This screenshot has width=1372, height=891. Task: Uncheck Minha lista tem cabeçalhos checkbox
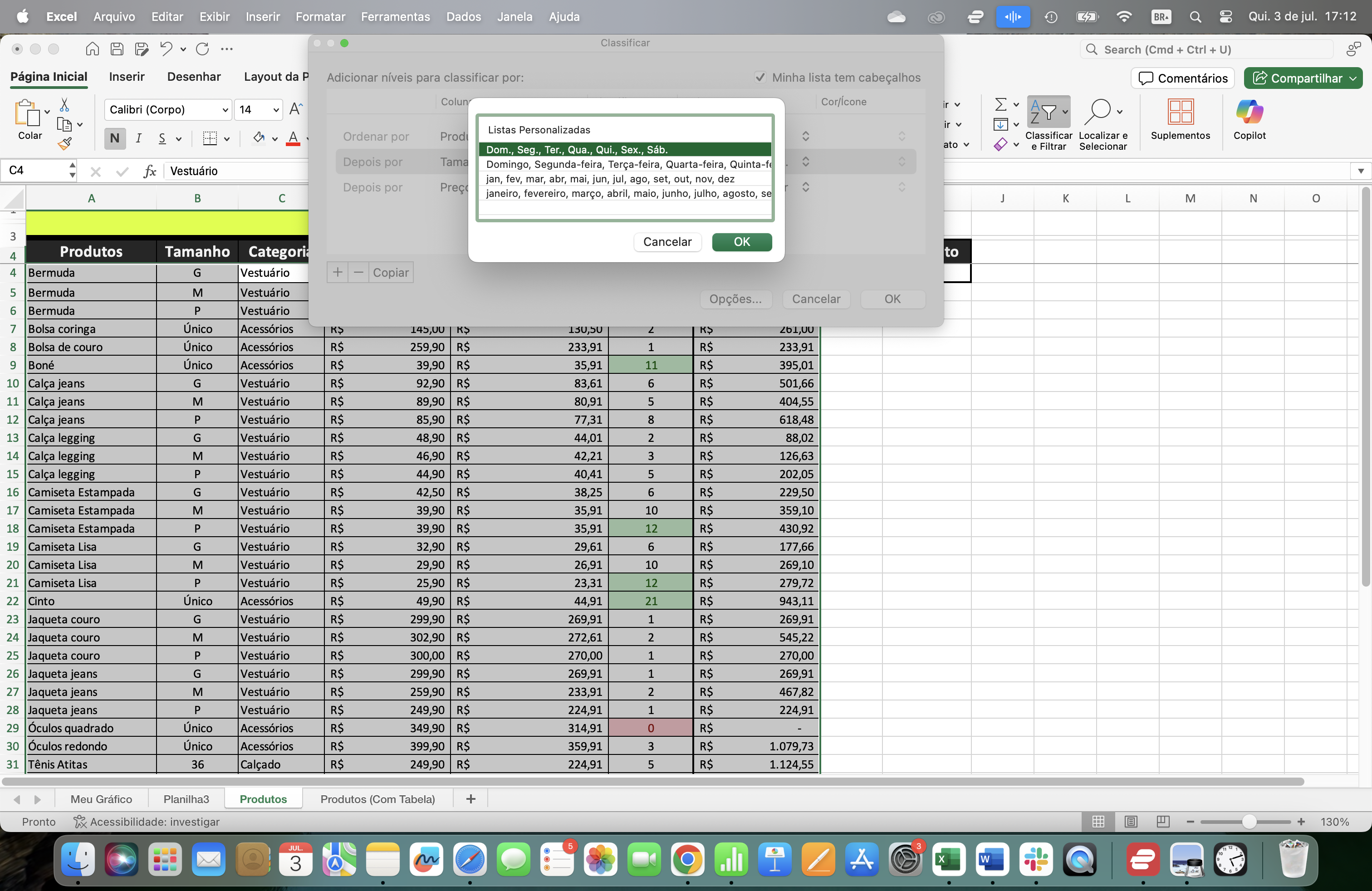pyautogui.click(x=760, y=77)
